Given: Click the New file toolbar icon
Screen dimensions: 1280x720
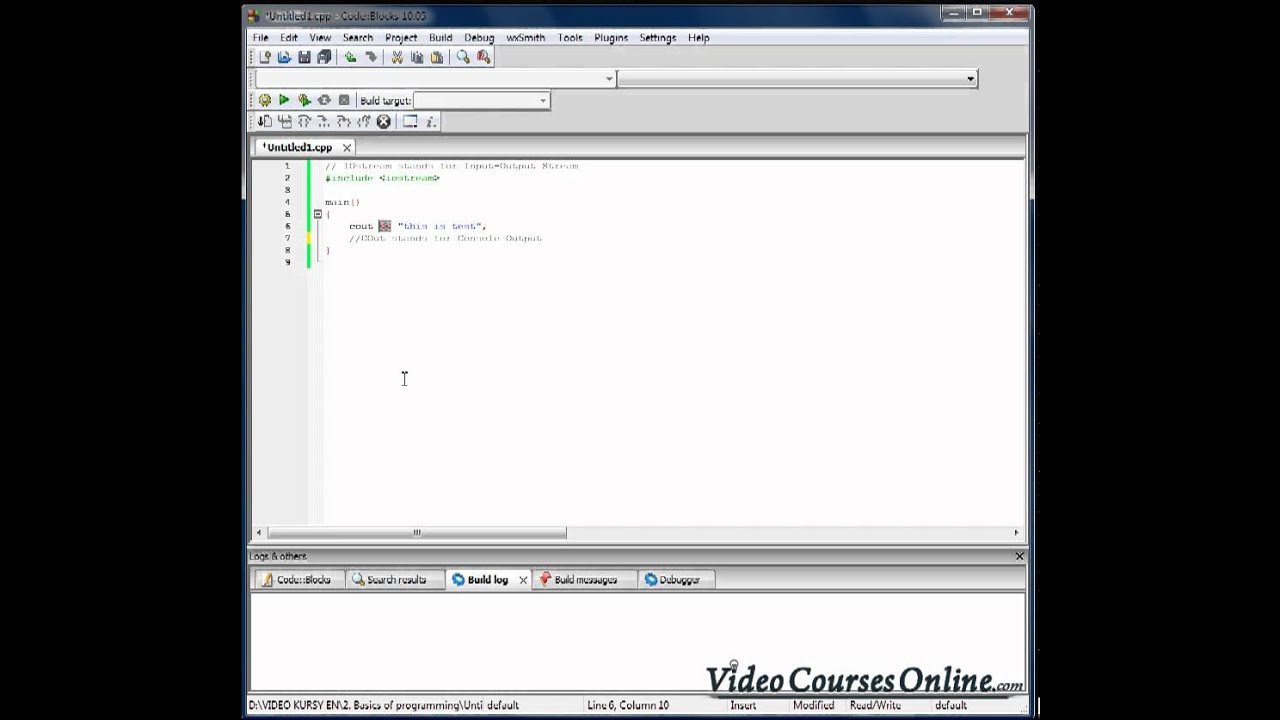Looking at the screenshot, I should click(265, 58).
